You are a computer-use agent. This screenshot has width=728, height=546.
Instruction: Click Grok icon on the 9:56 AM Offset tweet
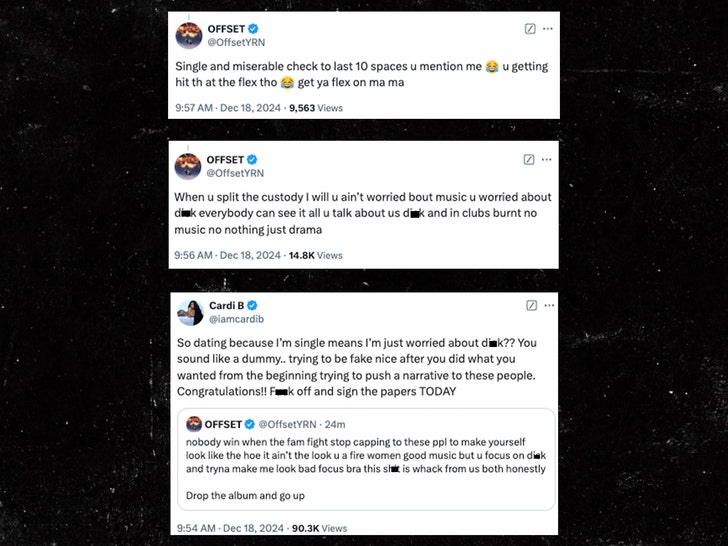[x=530, y=159]
